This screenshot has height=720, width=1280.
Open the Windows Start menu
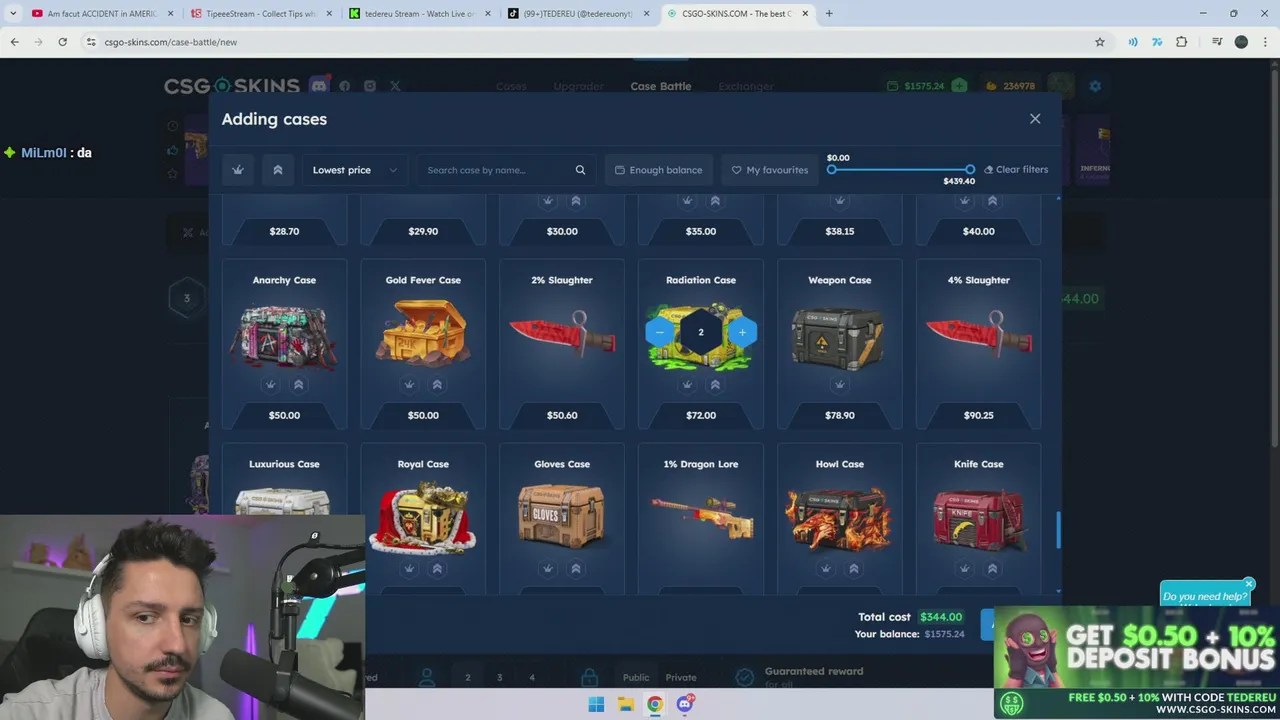tap(596, 705)
